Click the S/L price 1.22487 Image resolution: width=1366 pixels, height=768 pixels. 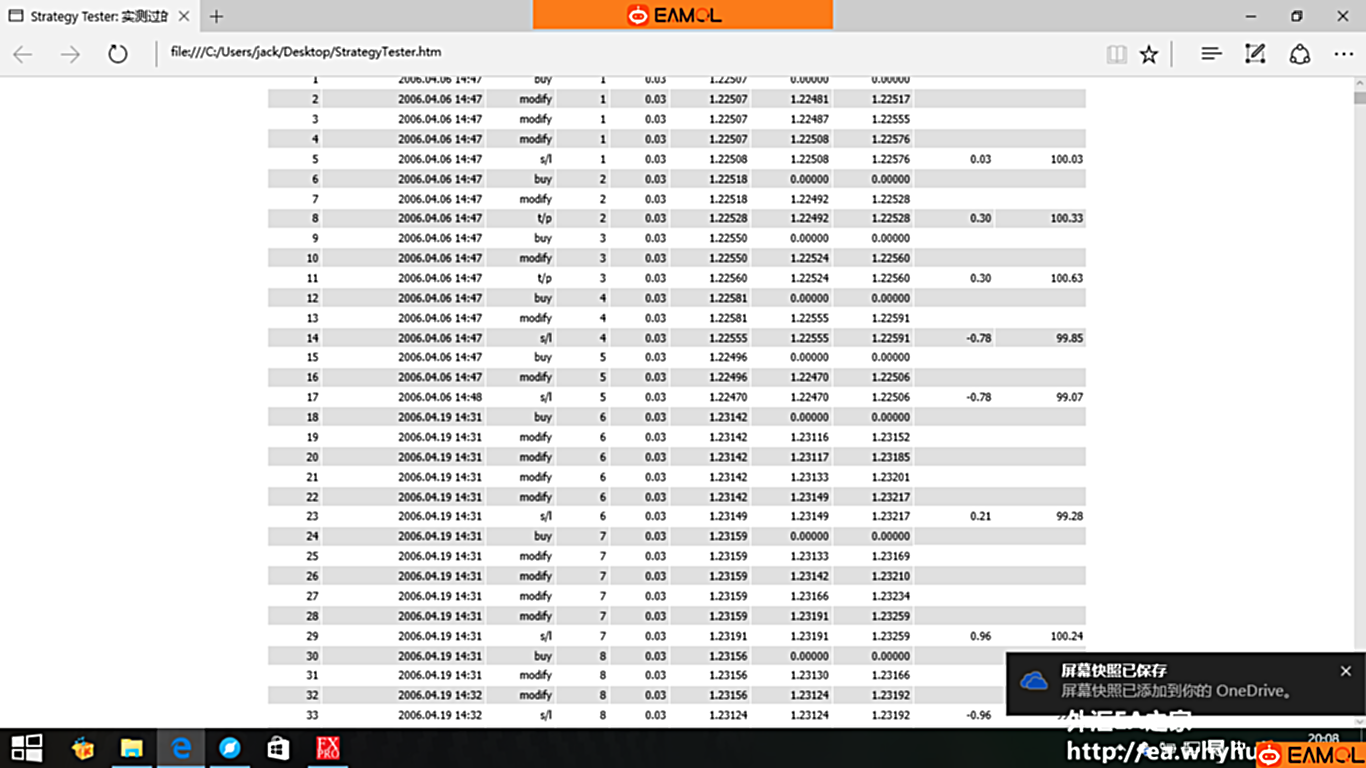(810, 119)
